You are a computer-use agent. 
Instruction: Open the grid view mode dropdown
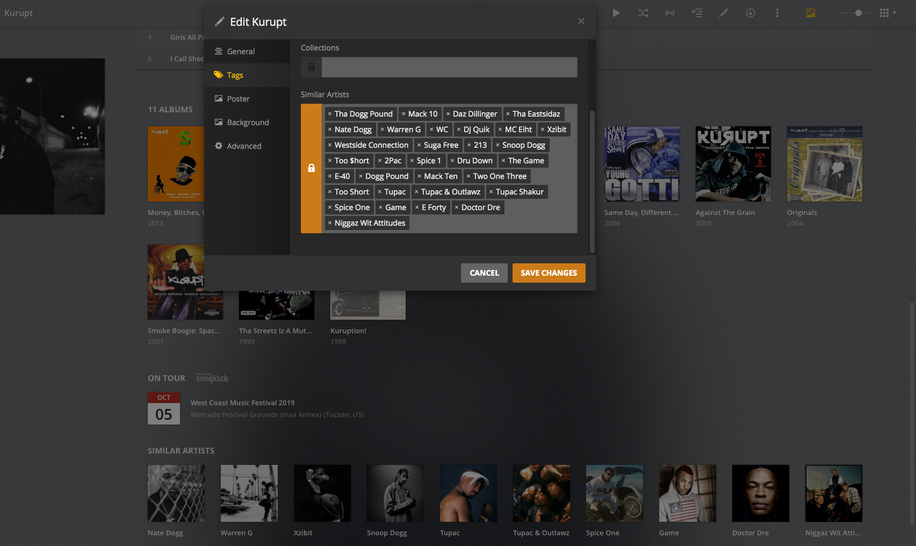pyautogui.click(x=887, y=13)
